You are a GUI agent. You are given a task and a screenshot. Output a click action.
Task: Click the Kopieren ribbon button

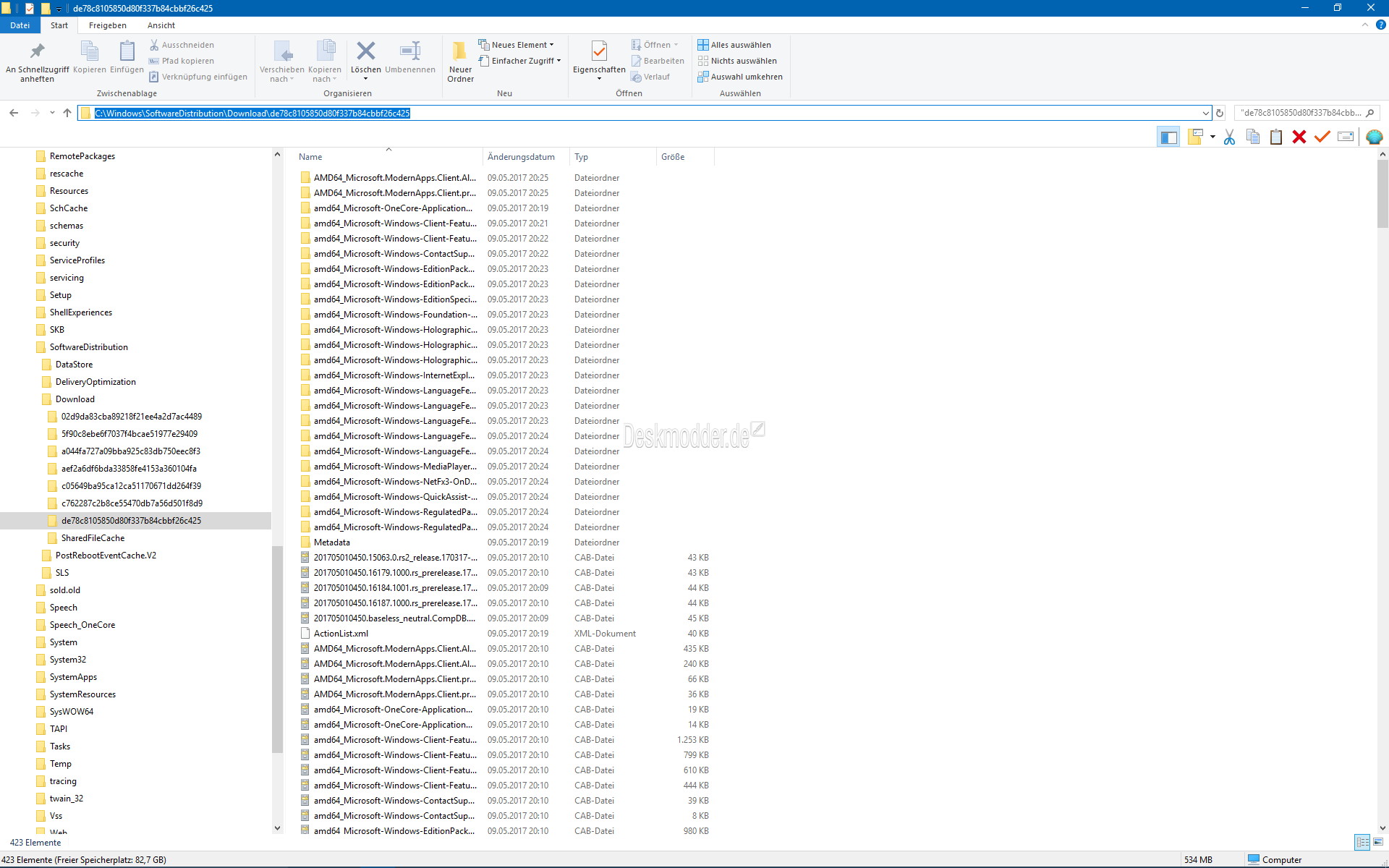point(89,58)
